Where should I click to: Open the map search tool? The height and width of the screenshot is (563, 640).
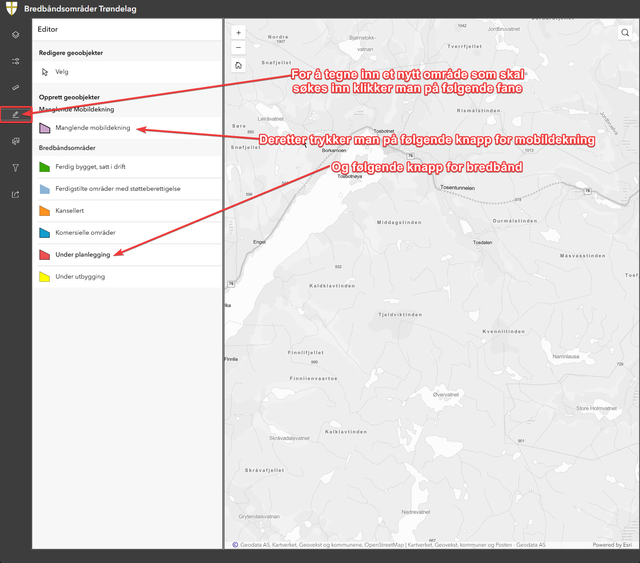tap(625, 33)
